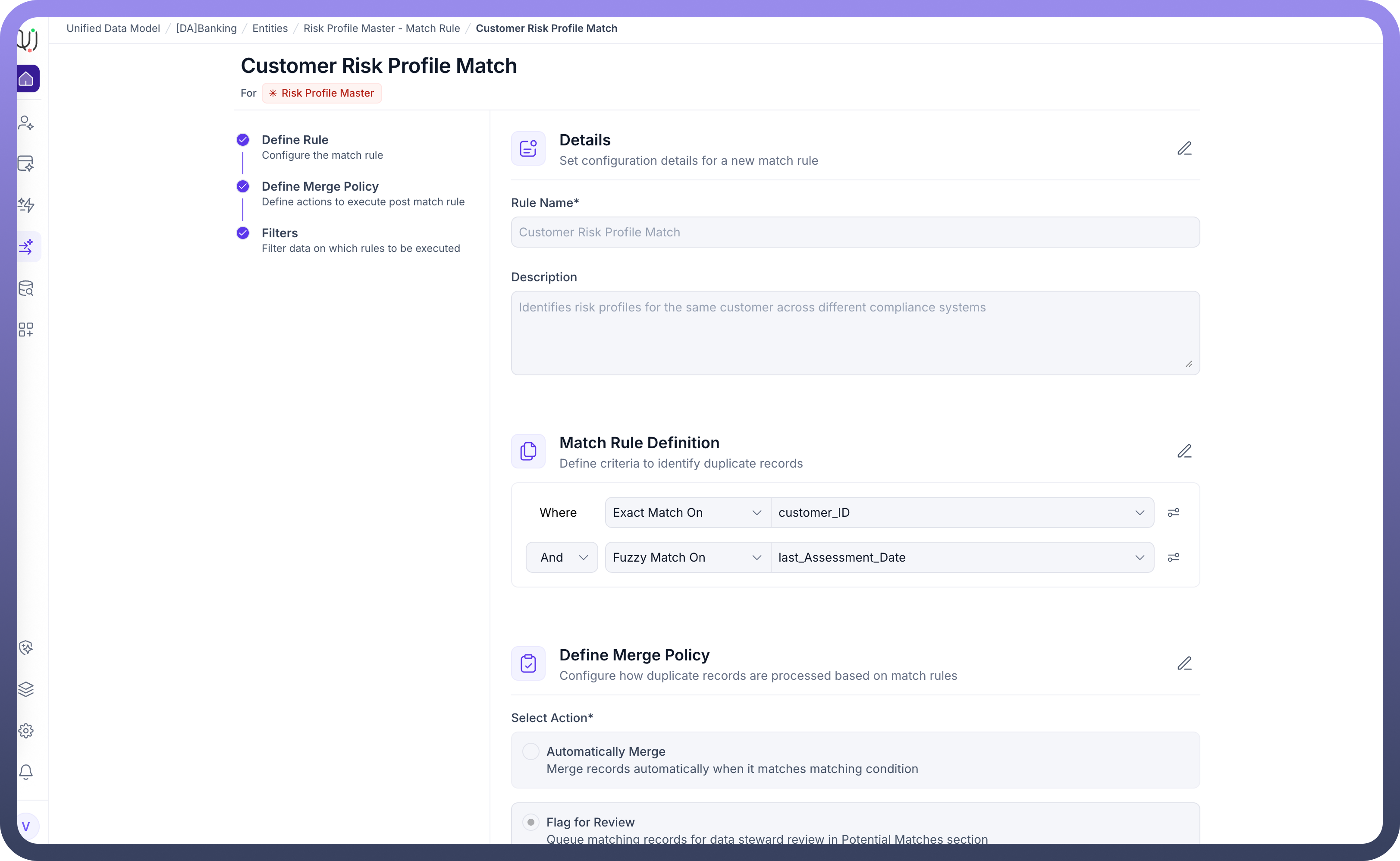Viewport: 1400px width, 861px height.
Task: Click edit pencil for Define Merge Policy
Action: click(x=1184, y=663)
